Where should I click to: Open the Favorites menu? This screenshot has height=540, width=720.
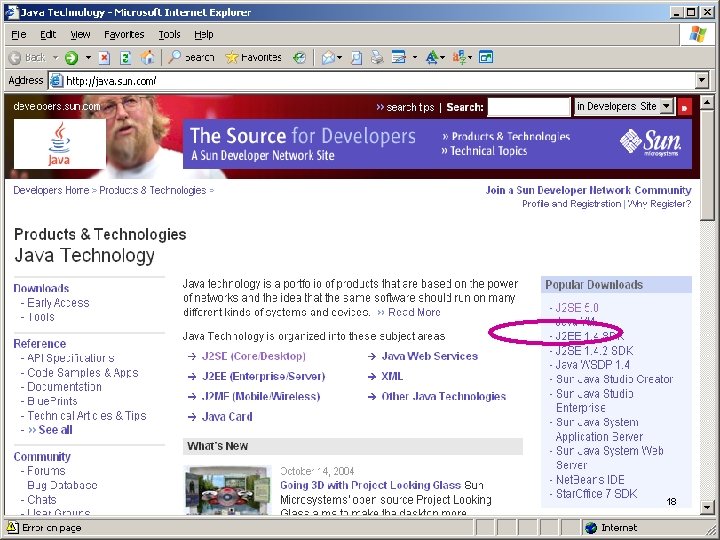click(124, 34)
